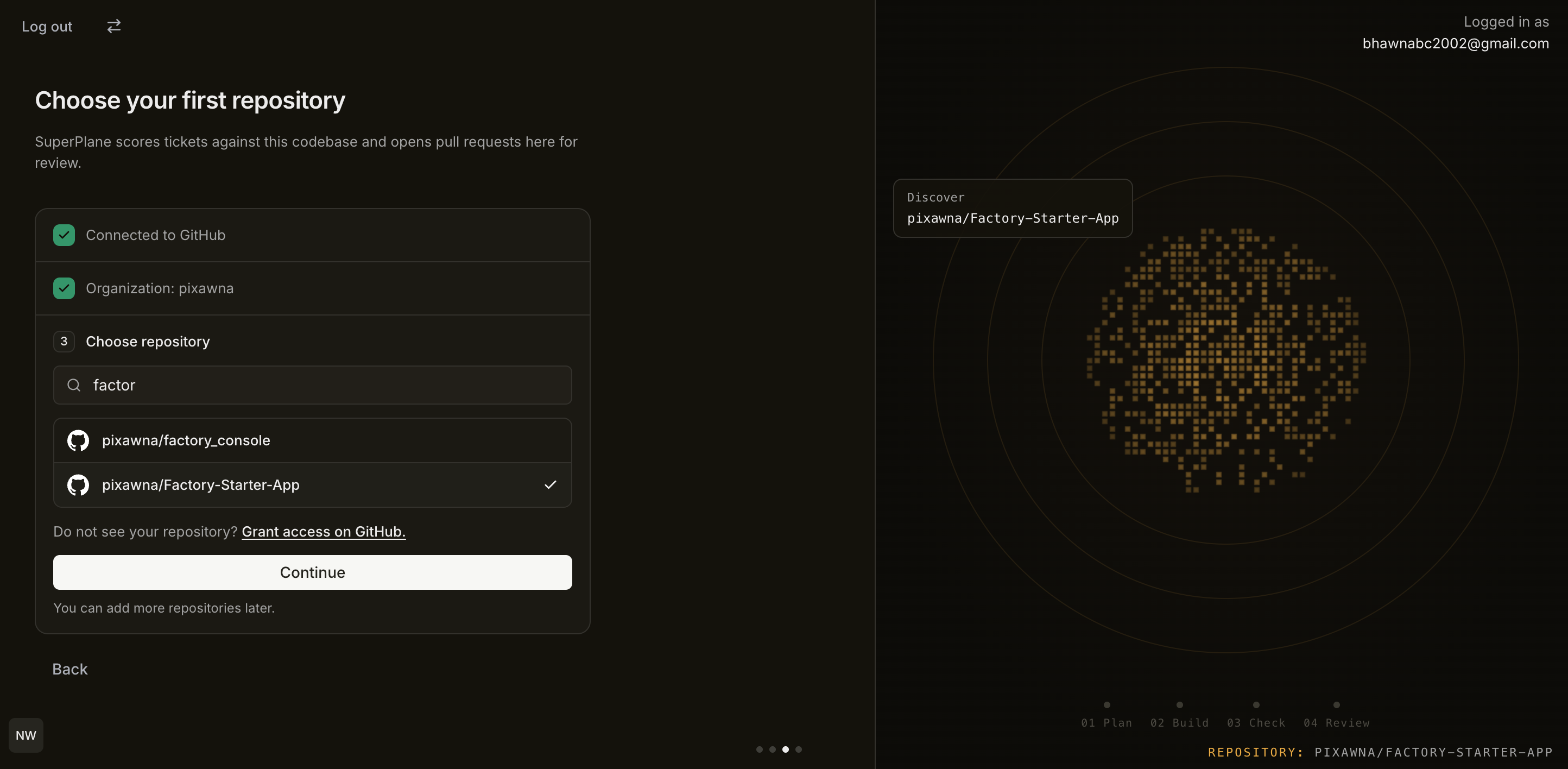Screen dimensions: 1568x769
Task: Click the GitHub icon beside pixawna/factory_console
Action: coord(78,440)
